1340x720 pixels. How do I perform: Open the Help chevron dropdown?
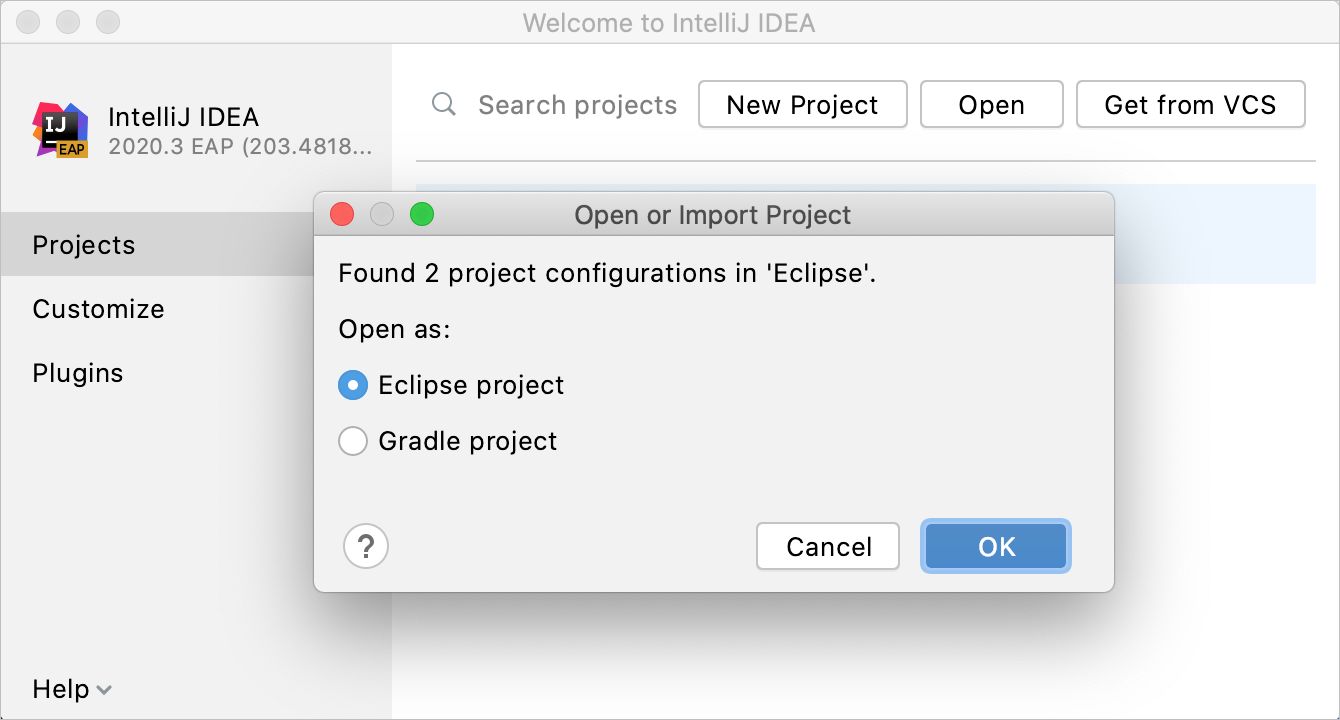[103, 691]
